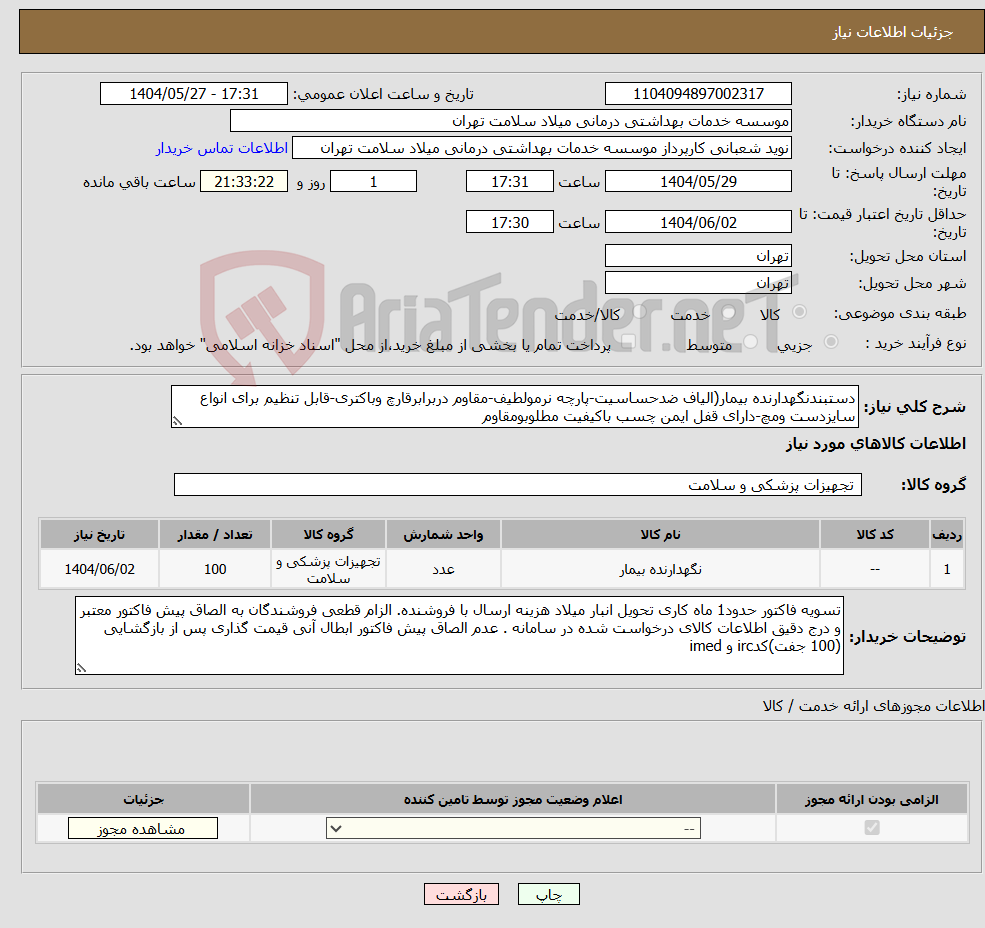Click the resize handle of buyer notes box

click(x=81, y=669)
